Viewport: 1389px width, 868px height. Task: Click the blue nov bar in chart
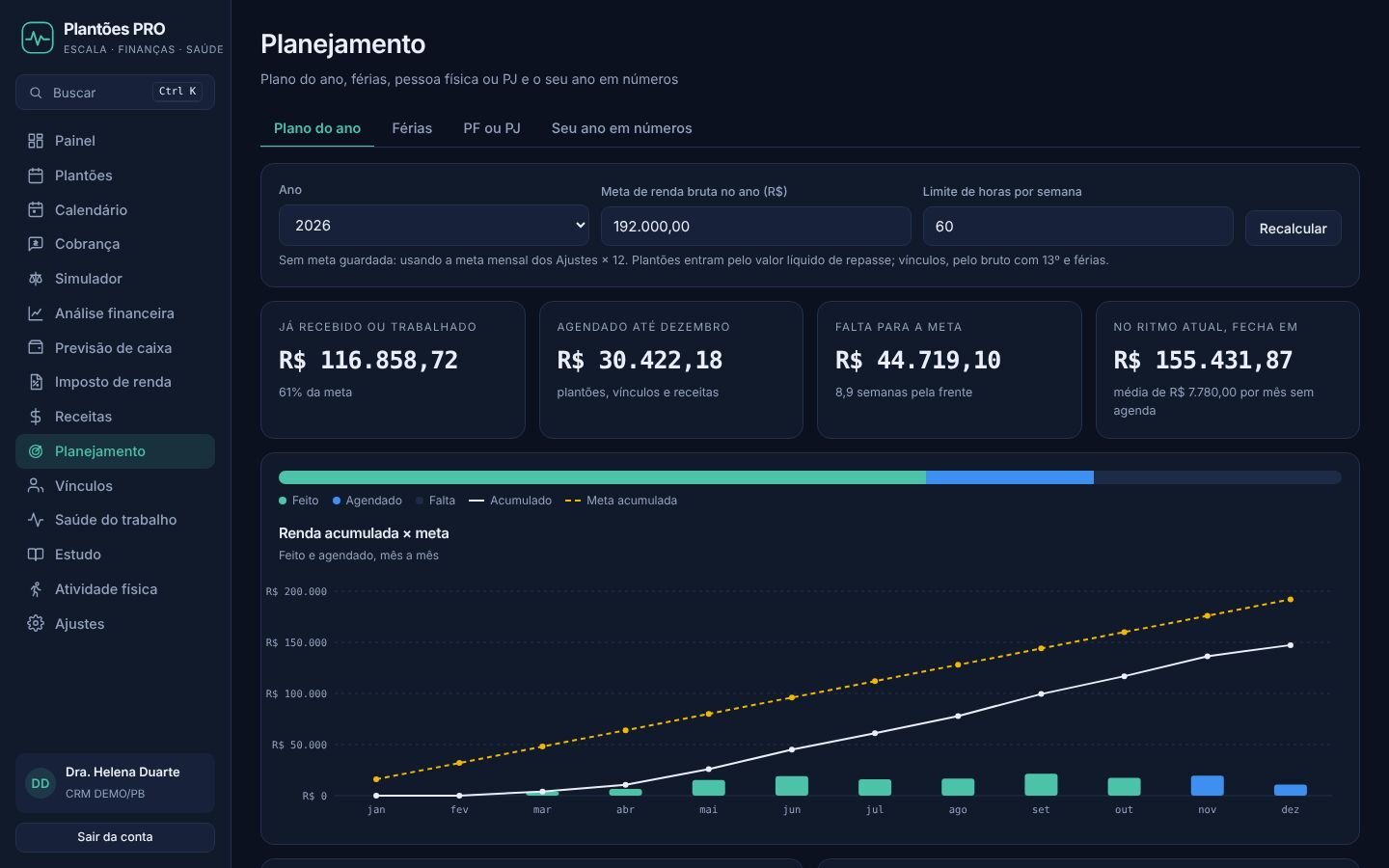pyautogui.click(x=1207, y=785)
